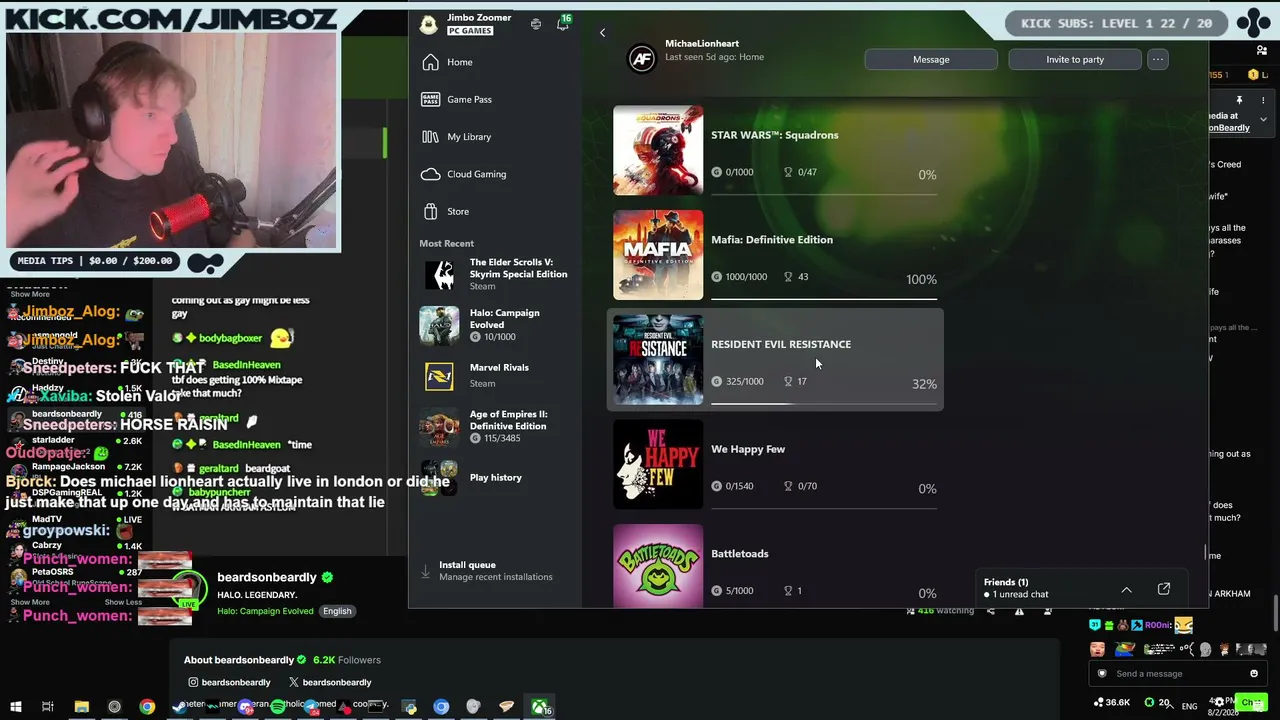This screenshot has height=720, width=1280.
Task: Open Steam from the taskbar
Action: point(178,707)
